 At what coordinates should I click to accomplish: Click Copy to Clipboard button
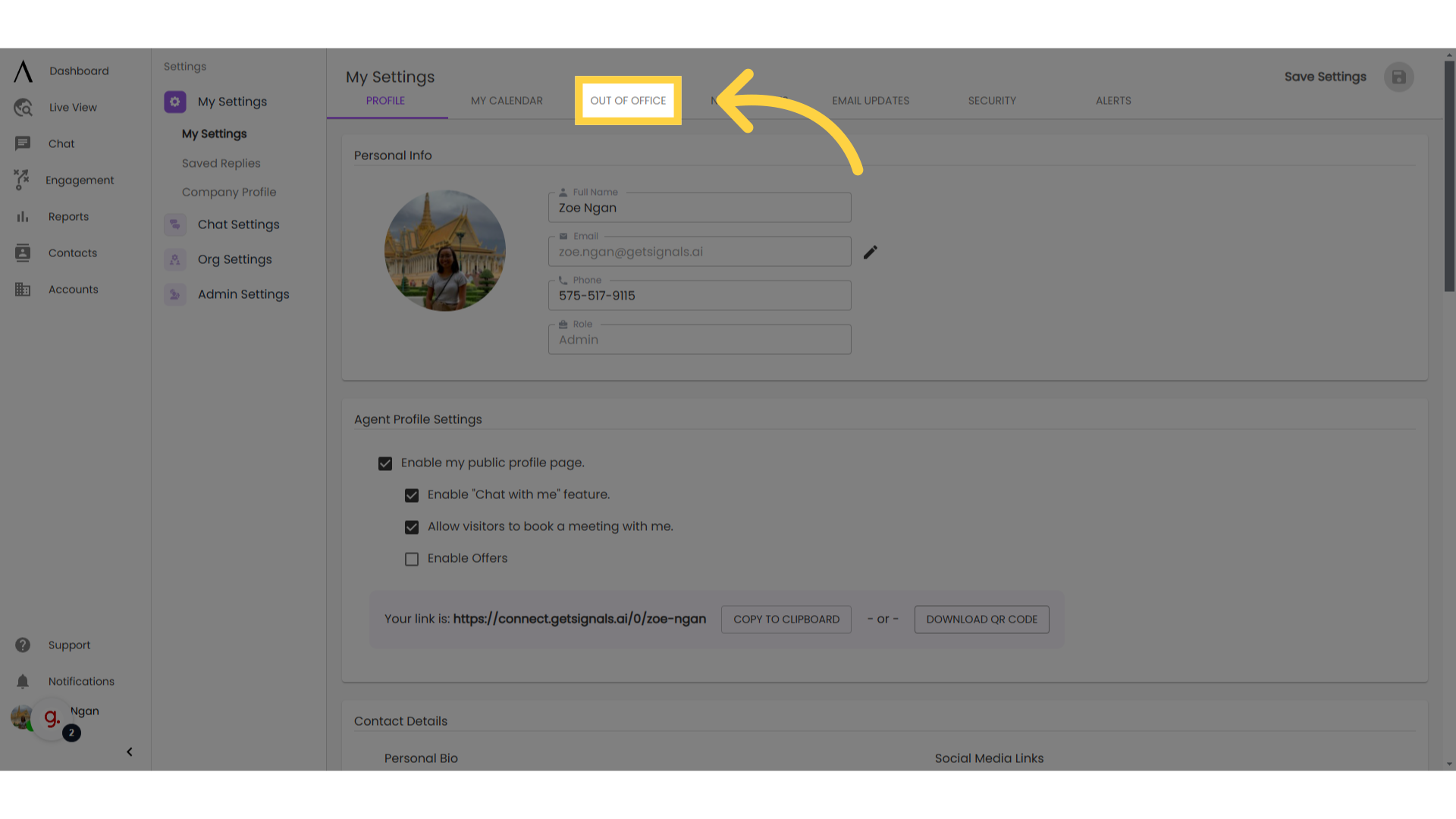tap(786, 619)
